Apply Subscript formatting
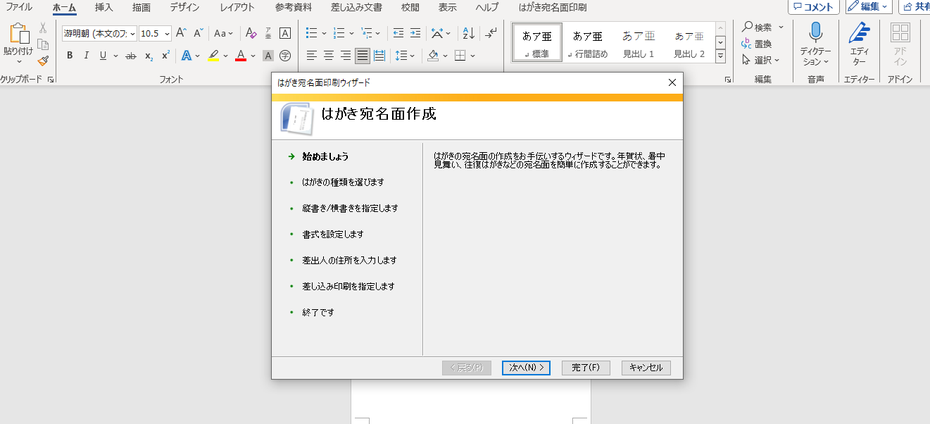Image resolution: width=930 pixels, height=424 pixels. pos(149,56)
